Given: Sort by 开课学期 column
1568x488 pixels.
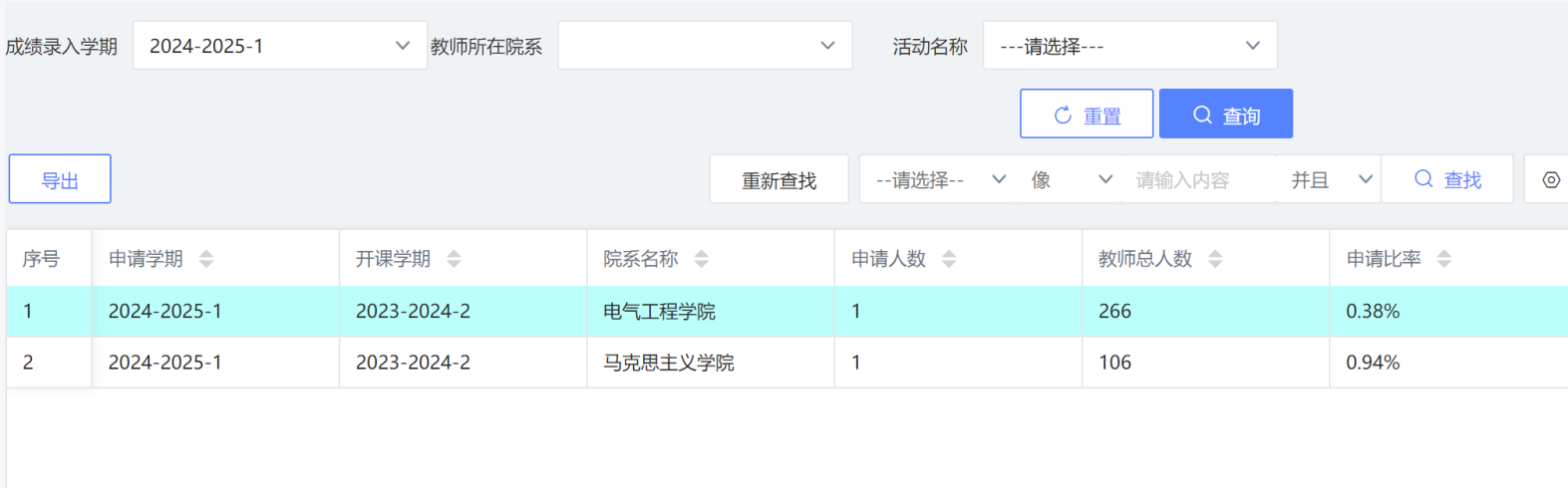Looking at the screenshot, I should (454, 259).
